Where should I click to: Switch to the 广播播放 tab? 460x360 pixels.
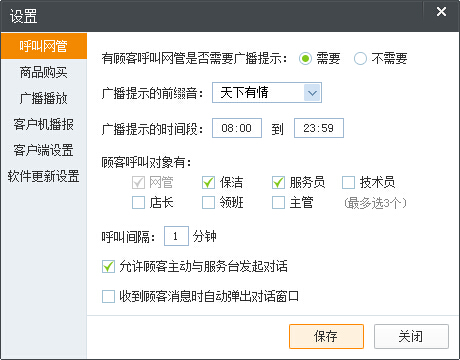44,98
